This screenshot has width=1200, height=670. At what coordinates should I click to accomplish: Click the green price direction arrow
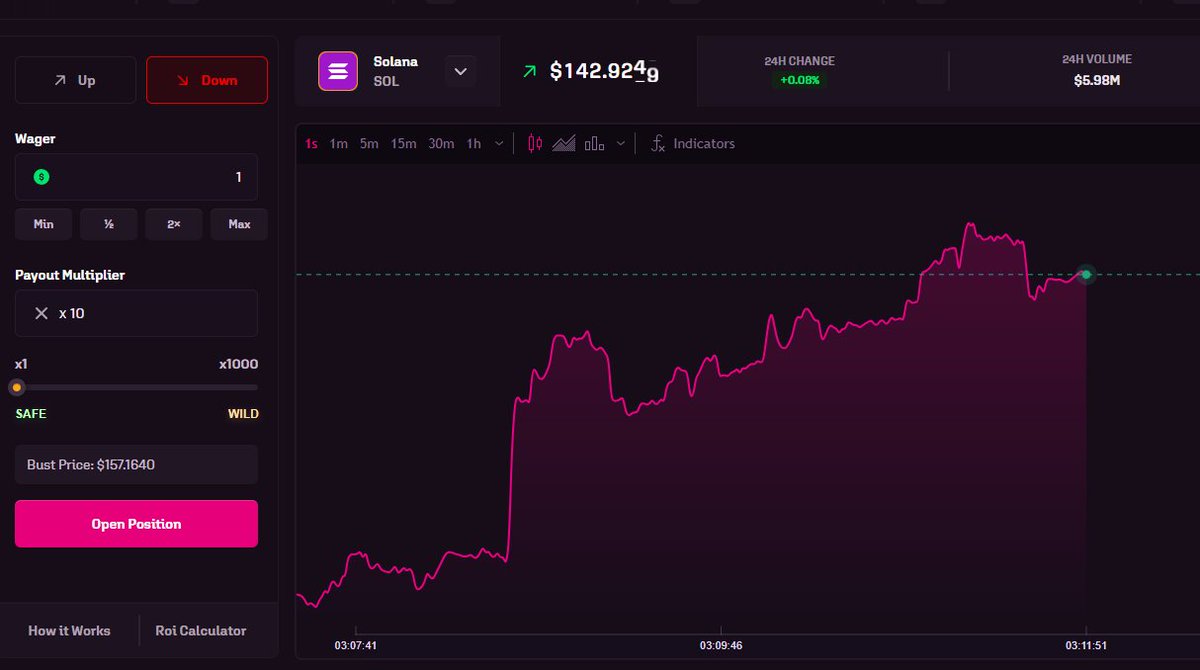pyautogui.click(x=529, y=71)
